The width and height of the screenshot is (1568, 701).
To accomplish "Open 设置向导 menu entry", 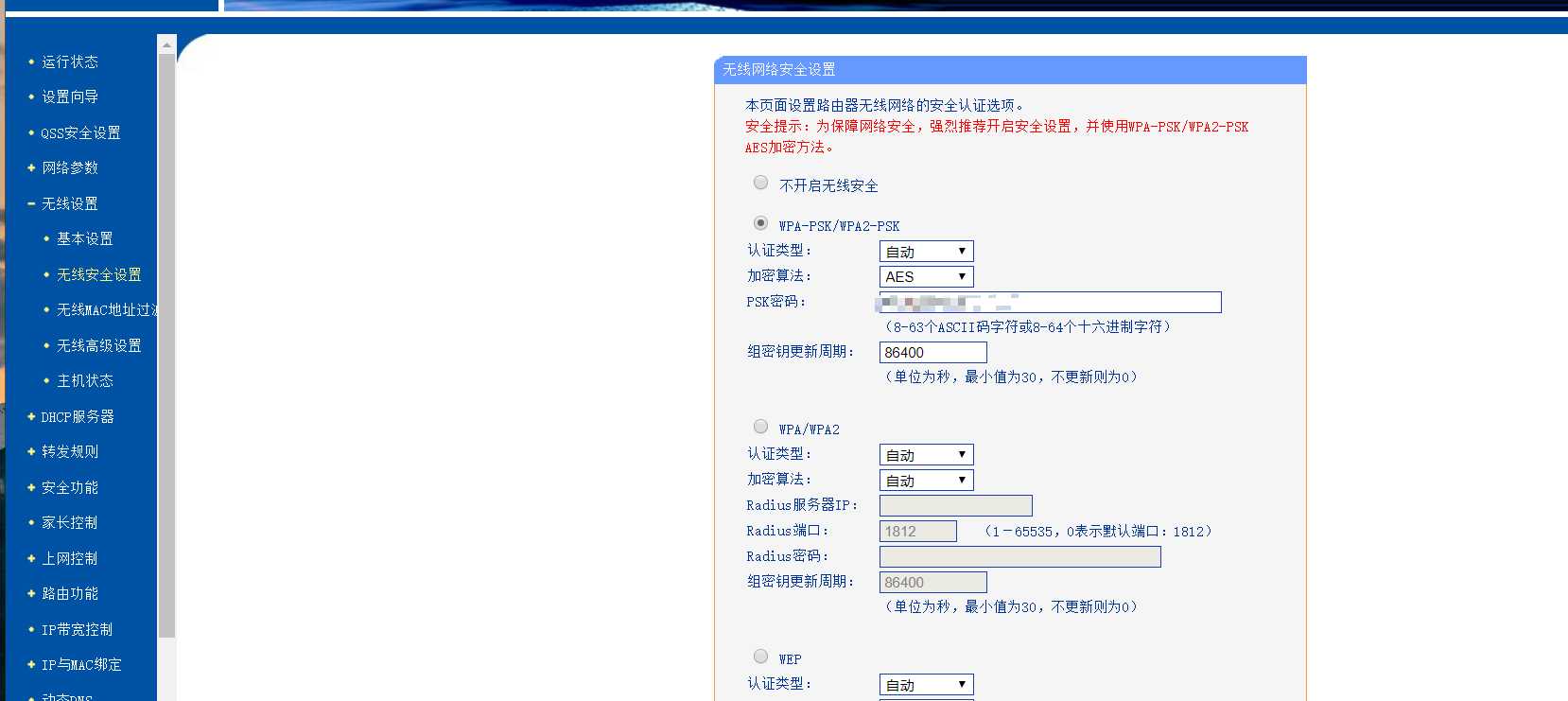I will pos(70,96).
